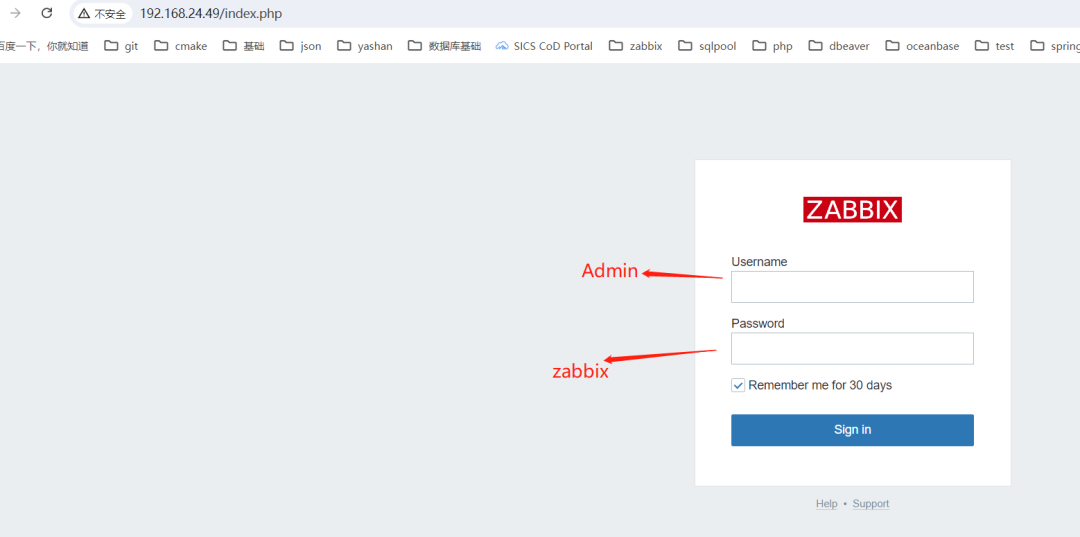Open the Support link

click(x=870, y=504)
